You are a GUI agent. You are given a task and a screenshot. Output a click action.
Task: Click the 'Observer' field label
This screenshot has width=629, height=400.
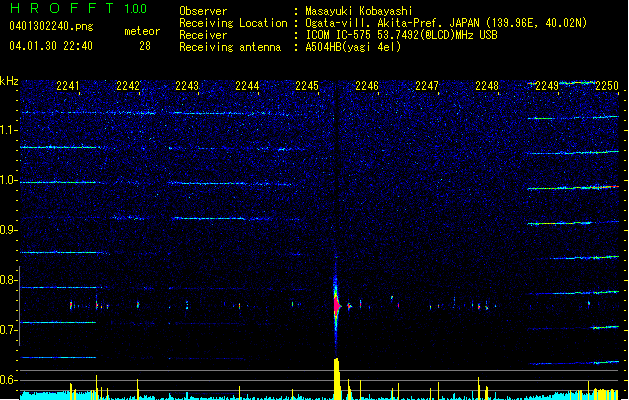pos(203,11)
